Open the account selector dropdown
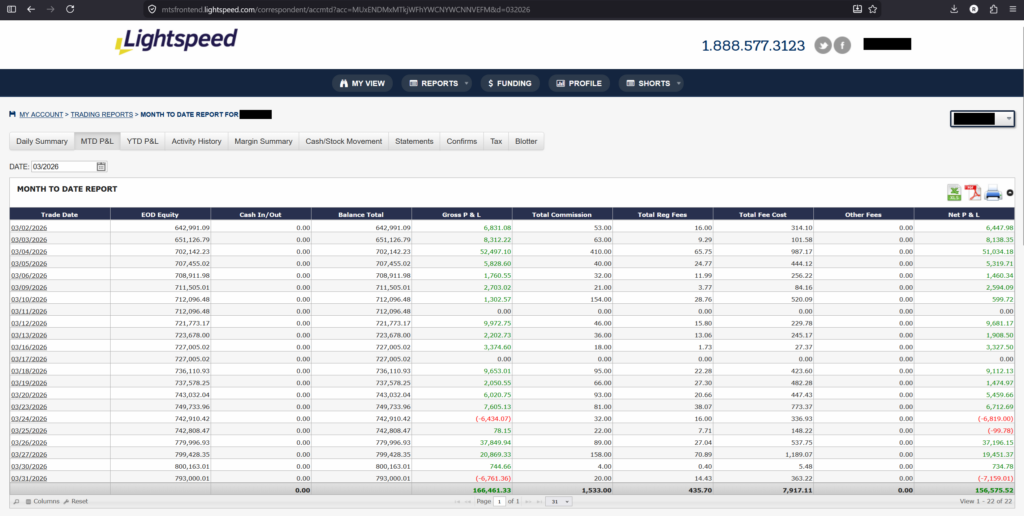This screenshot has height=516, width=1024. click(x=982, y=119)
